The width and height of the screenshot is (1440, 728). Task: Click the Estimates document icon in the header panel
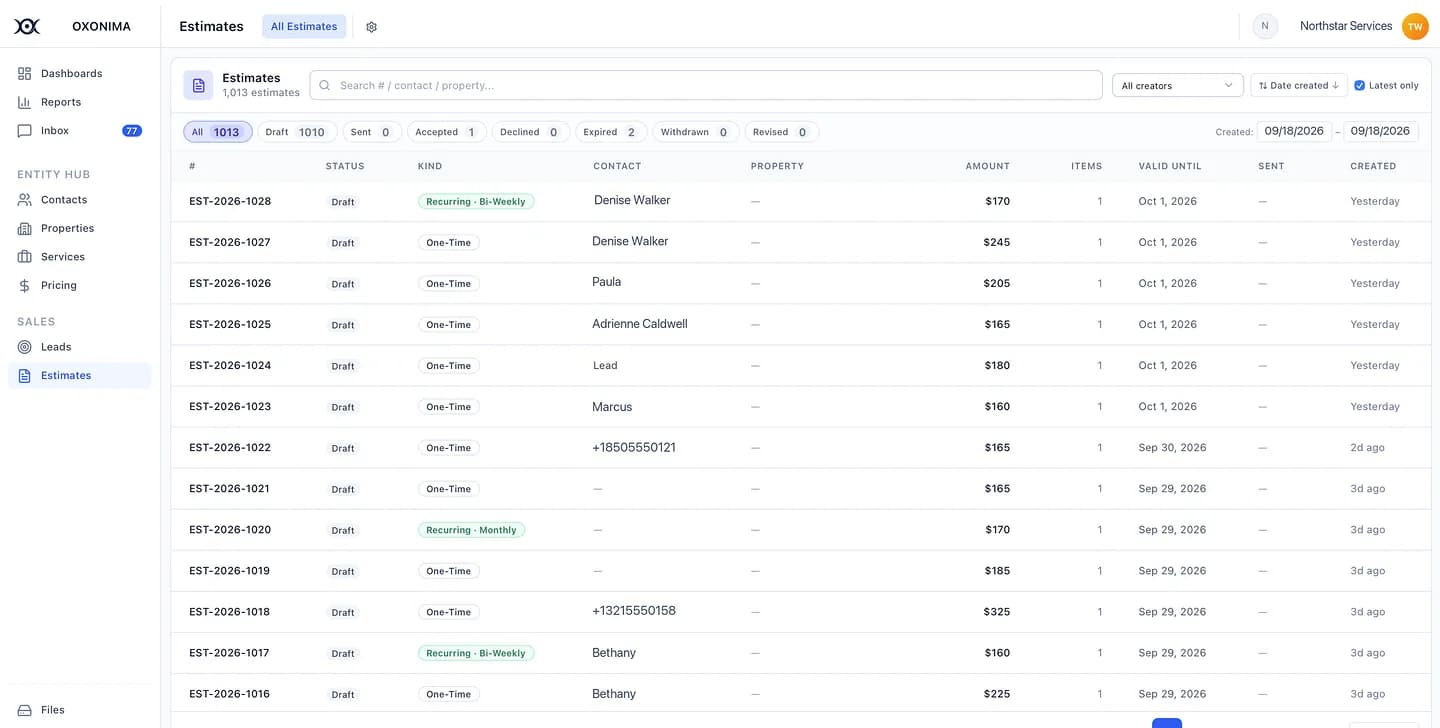[198, 85]
